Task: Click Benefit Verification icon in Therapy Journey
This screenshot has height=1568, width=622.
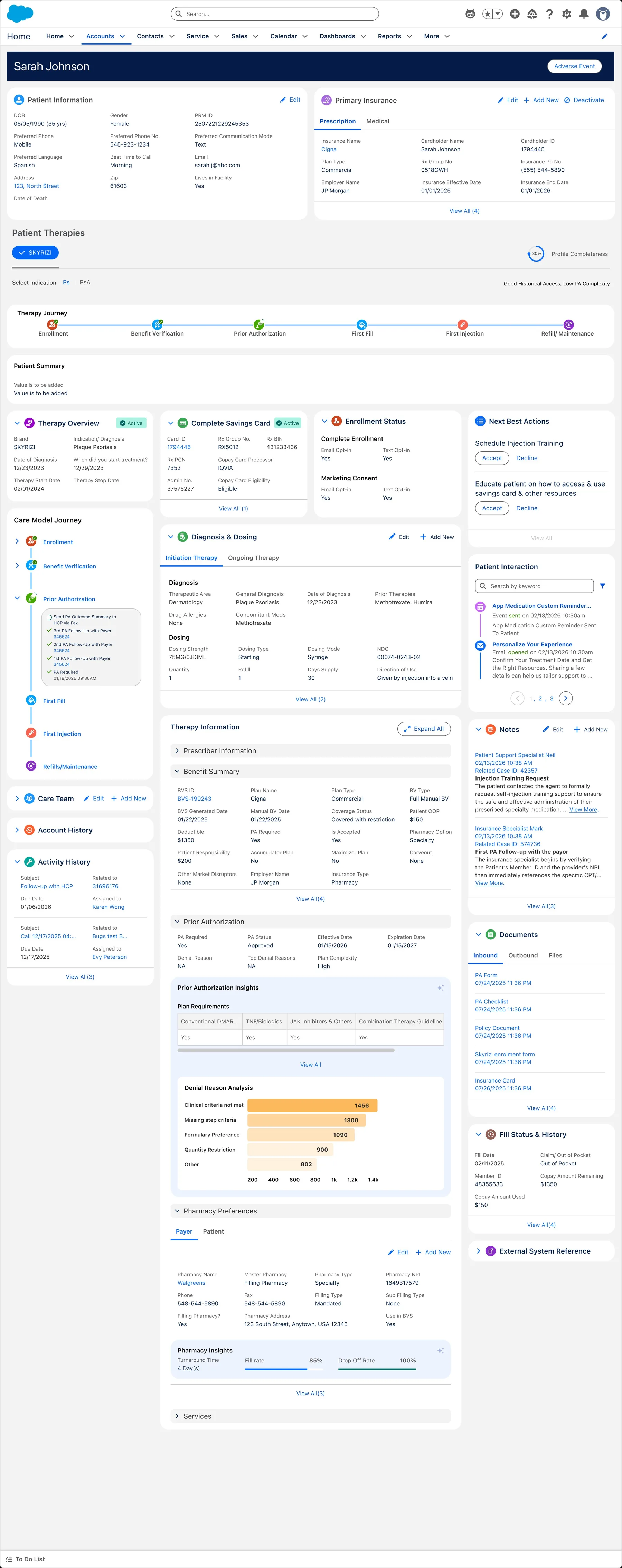Action: point(157,324)
